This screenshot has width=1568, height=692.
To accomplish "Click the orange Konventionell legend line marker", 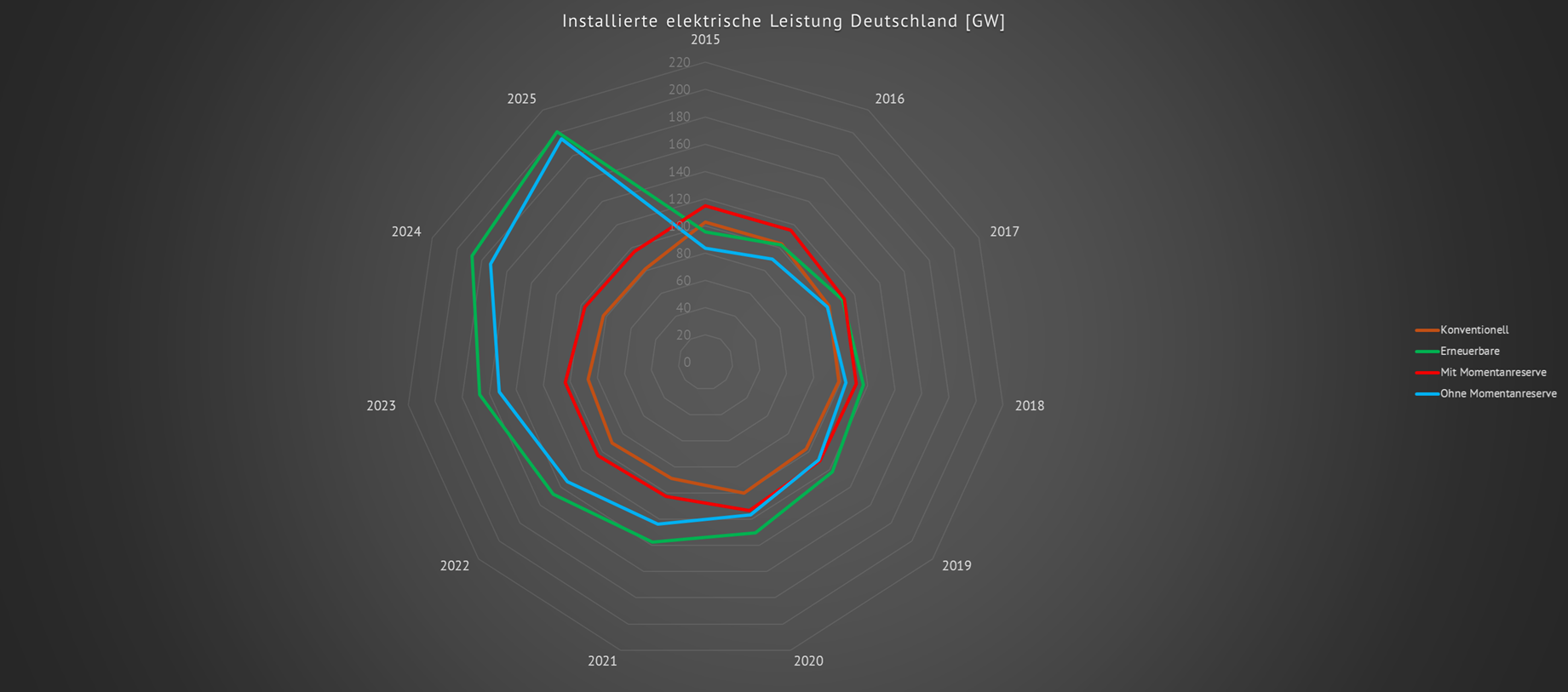I will tap(1427, 330).
